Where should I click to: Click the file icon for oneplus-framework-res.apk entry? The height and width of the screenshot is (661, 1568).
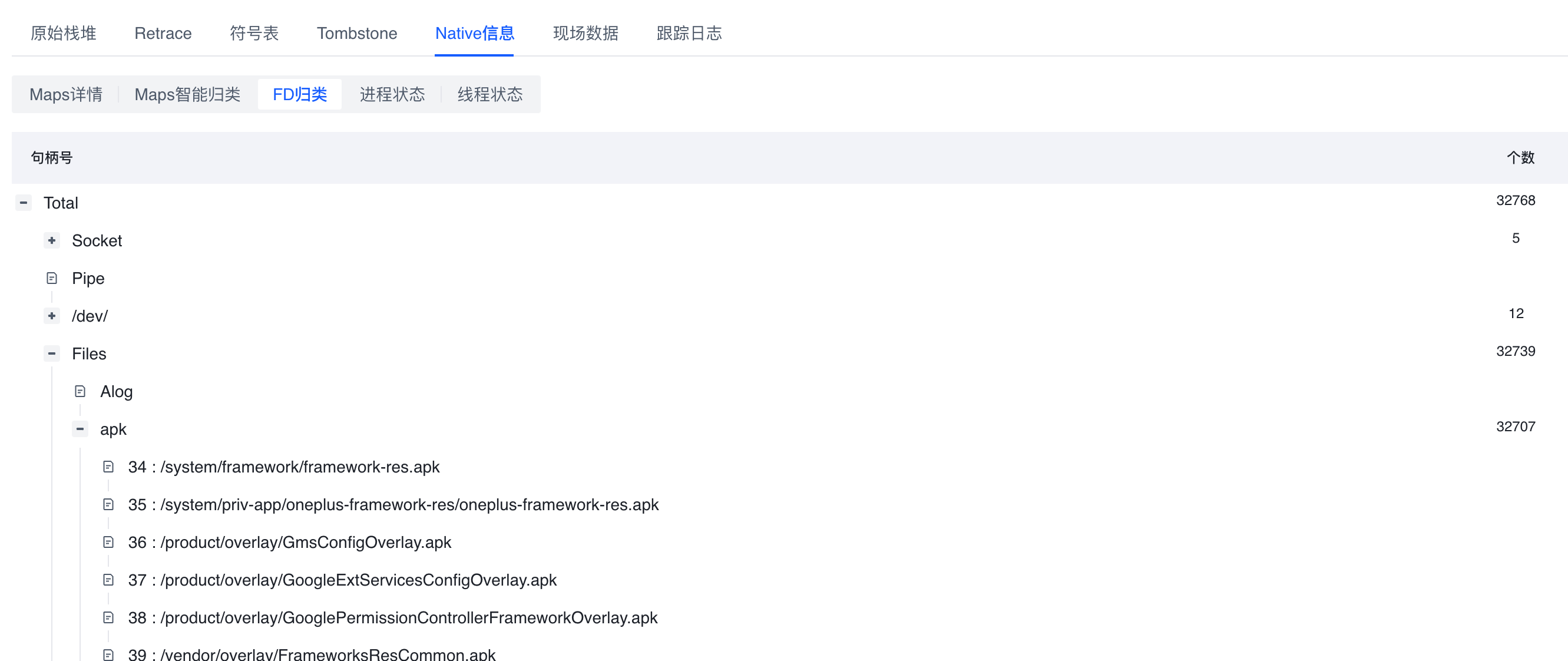click(108, 504)
